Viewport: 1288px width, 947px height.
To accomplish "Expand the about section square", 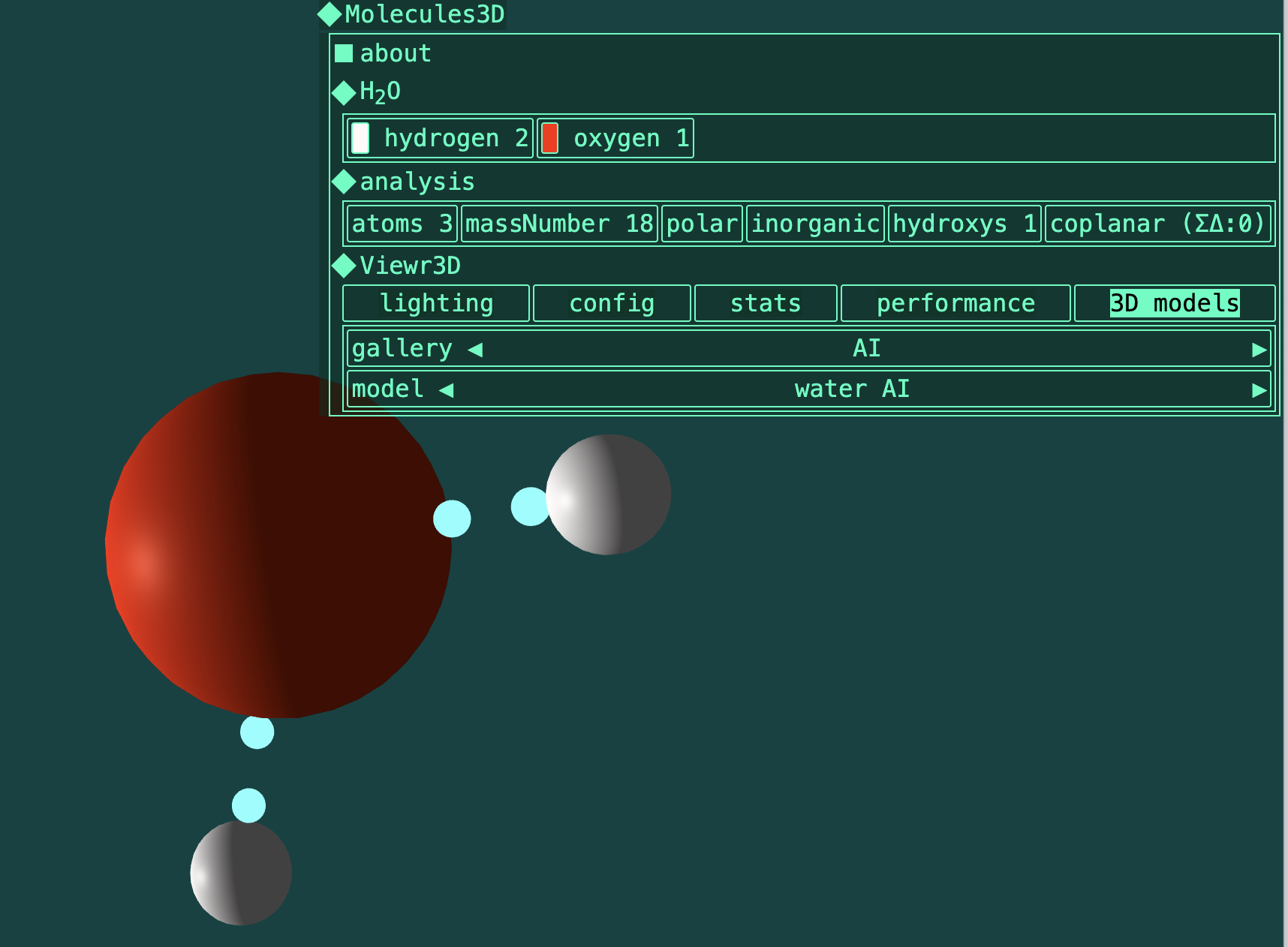I will (x=344, y=53).
